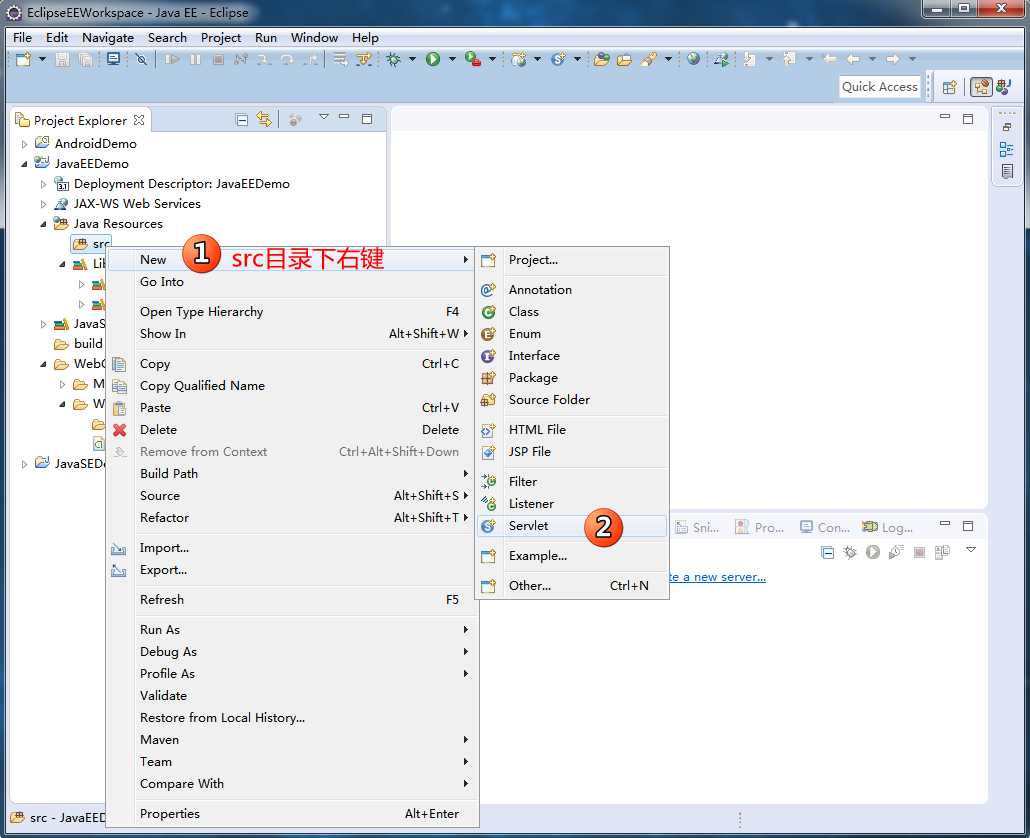Open the Servers view menu triangle

point(971,550)
